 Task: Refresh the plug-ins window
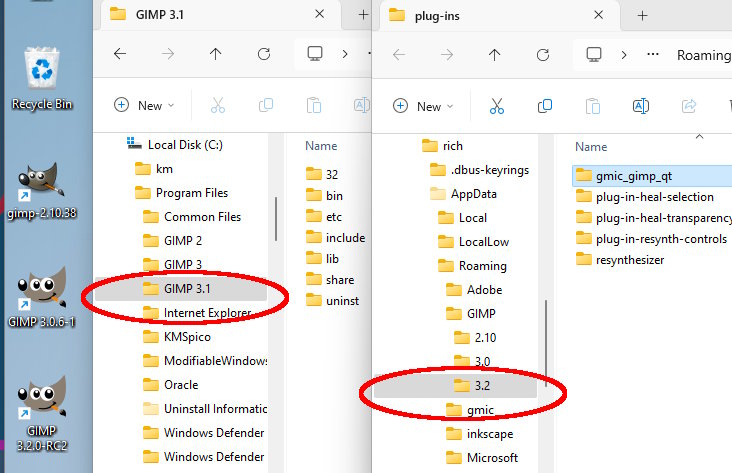point(543,55)
